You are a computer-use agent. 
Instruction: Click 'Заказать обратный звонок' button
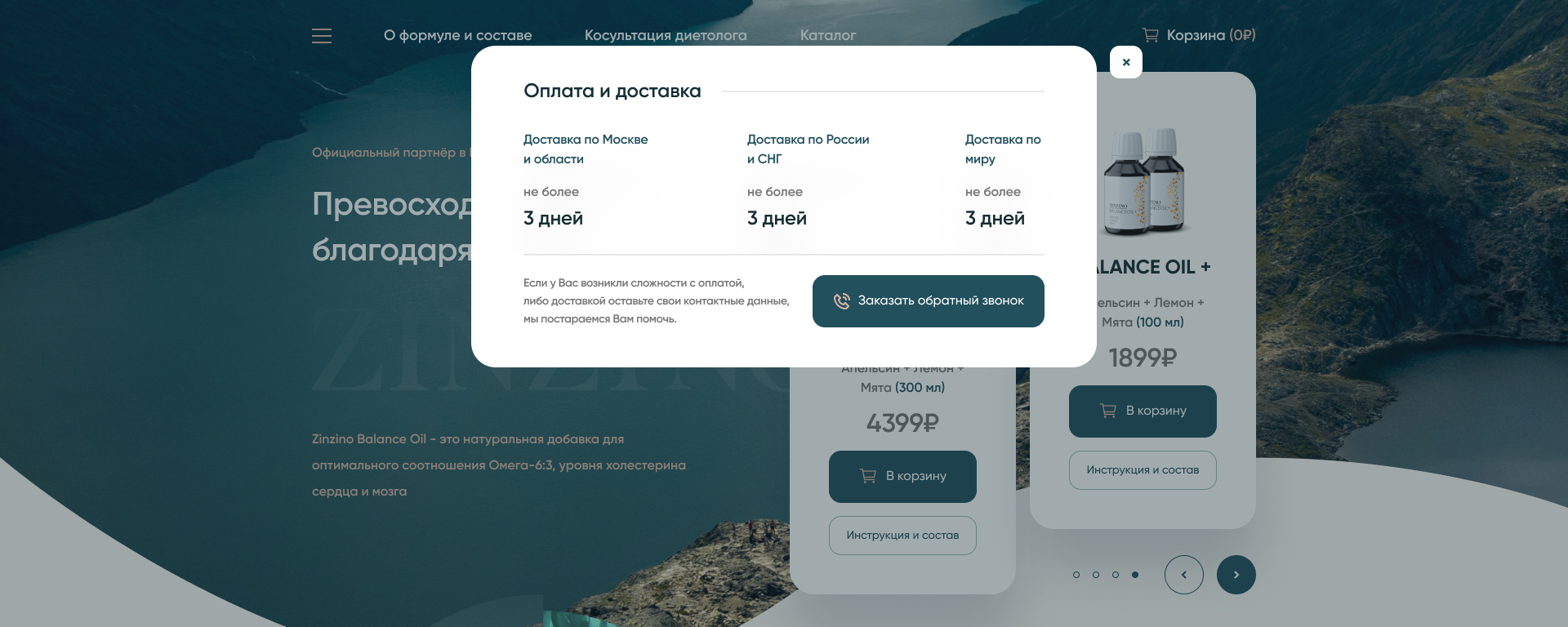pos(929,301)
